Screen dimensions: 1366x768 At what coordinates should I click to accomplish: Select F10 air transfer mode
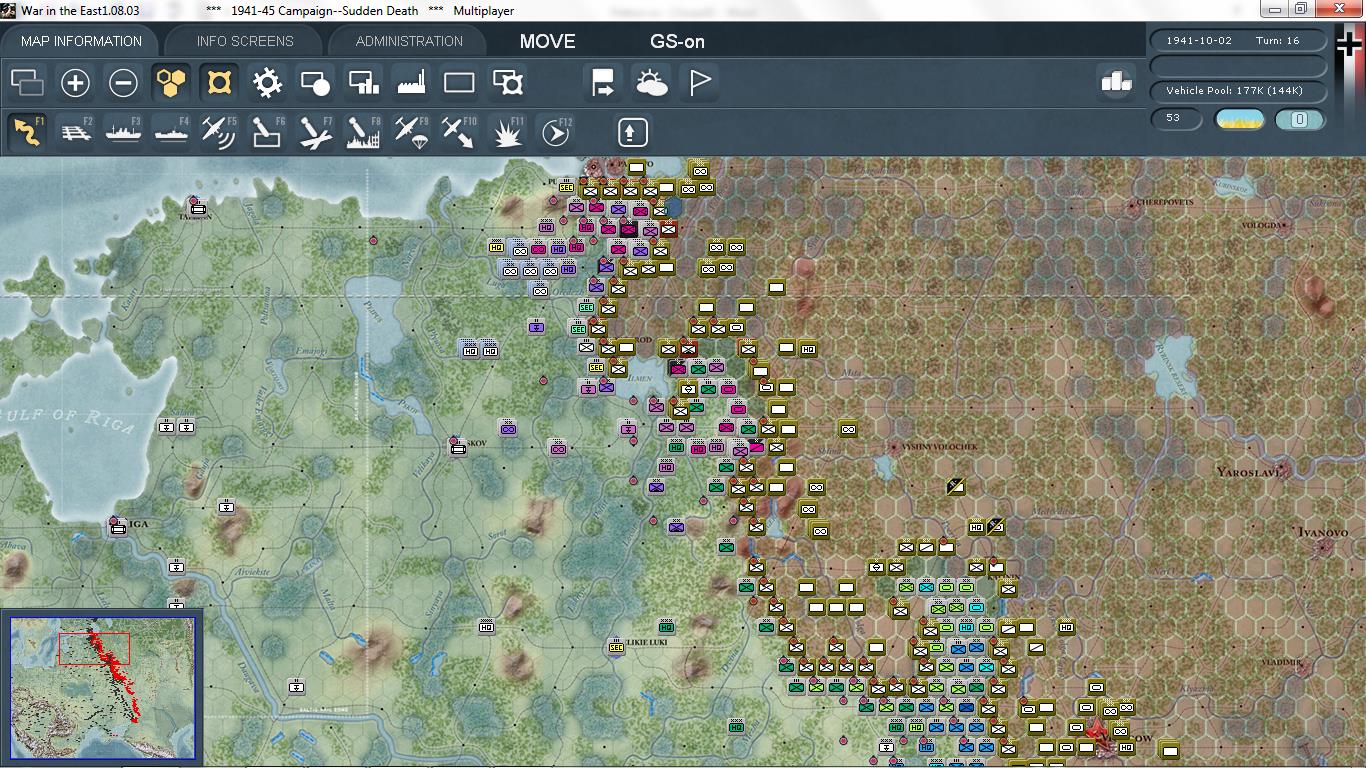[460, 132]
